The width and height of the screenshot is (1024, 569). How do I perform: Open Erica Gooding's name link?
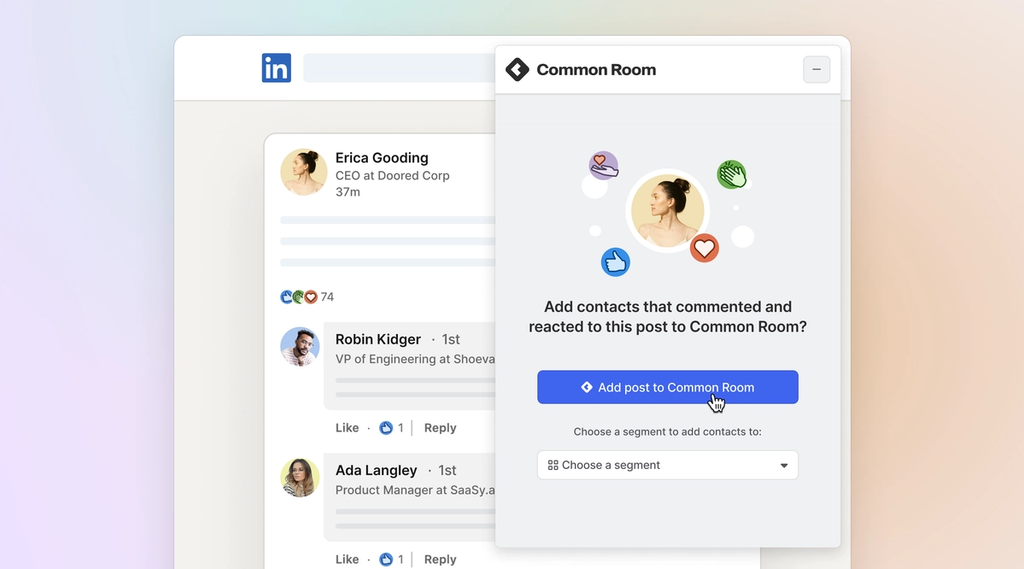tap(382, 157)
